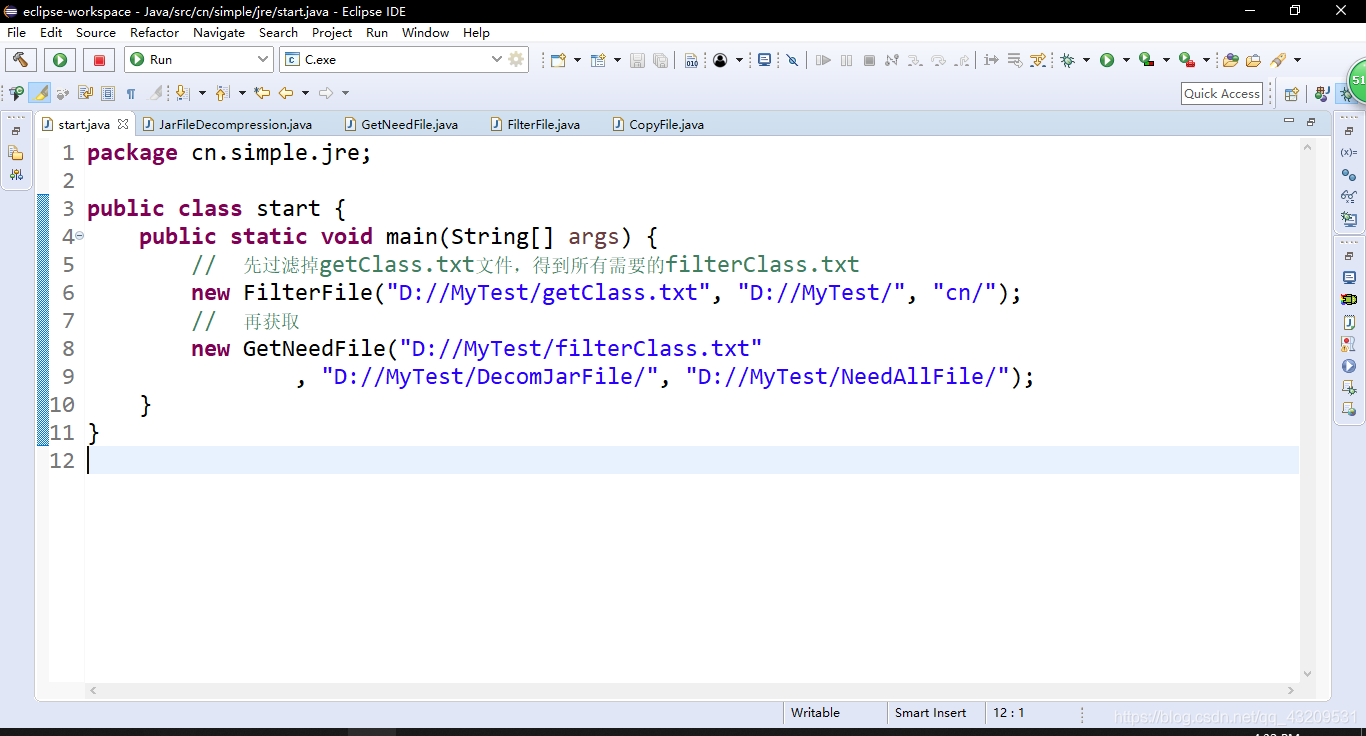Screen dimensions: 1366x736
Task: Restore the left sidebar view stack
Action: tap(16, 131)
